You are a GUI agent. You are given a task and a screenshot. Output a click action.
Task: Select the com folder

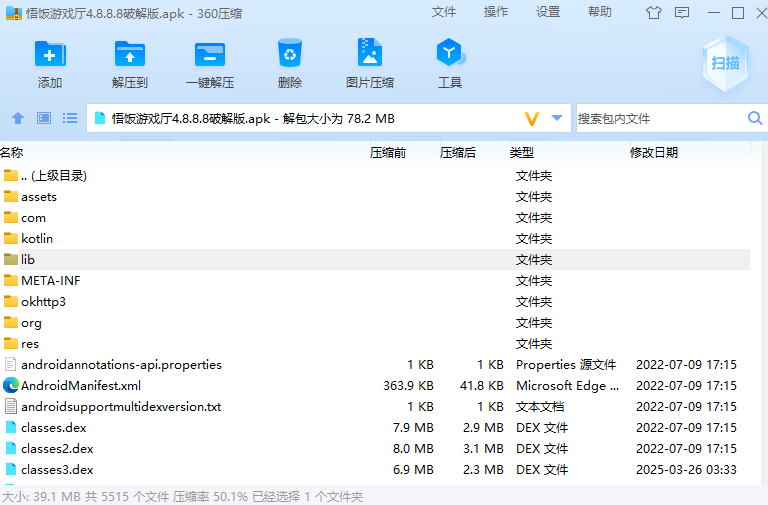375,217
